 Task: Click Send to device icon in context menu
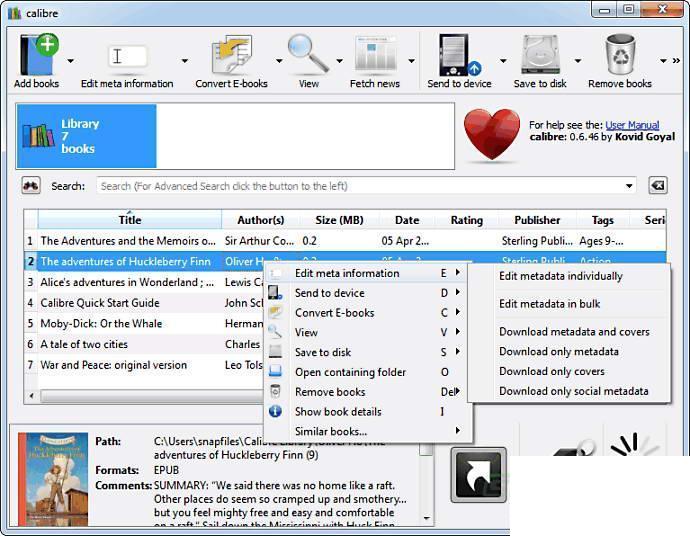pyautogui.click(x=275, y=293)
